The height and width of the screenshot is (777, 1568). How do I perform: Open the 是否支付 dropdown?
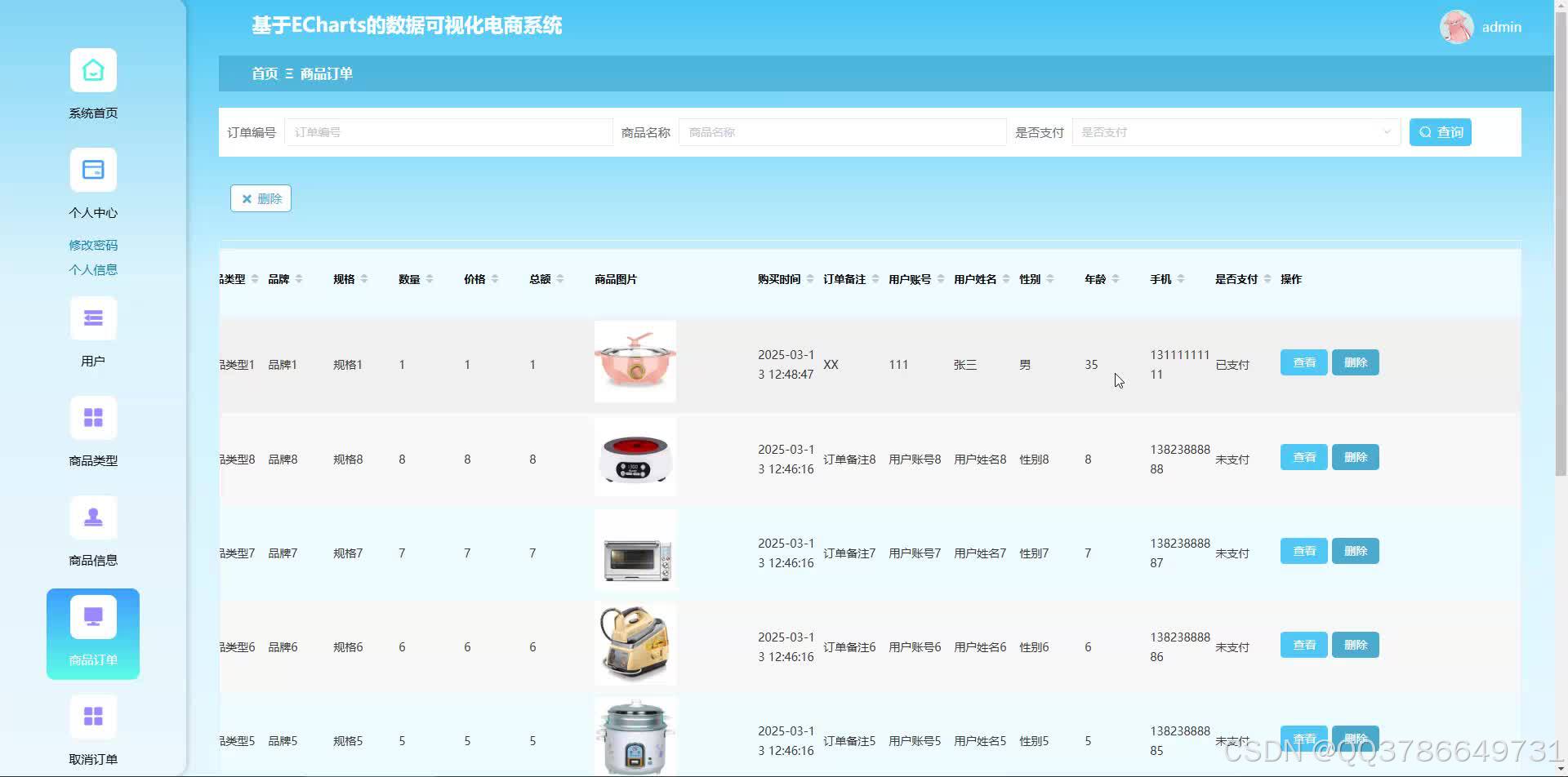point(1235,131)
